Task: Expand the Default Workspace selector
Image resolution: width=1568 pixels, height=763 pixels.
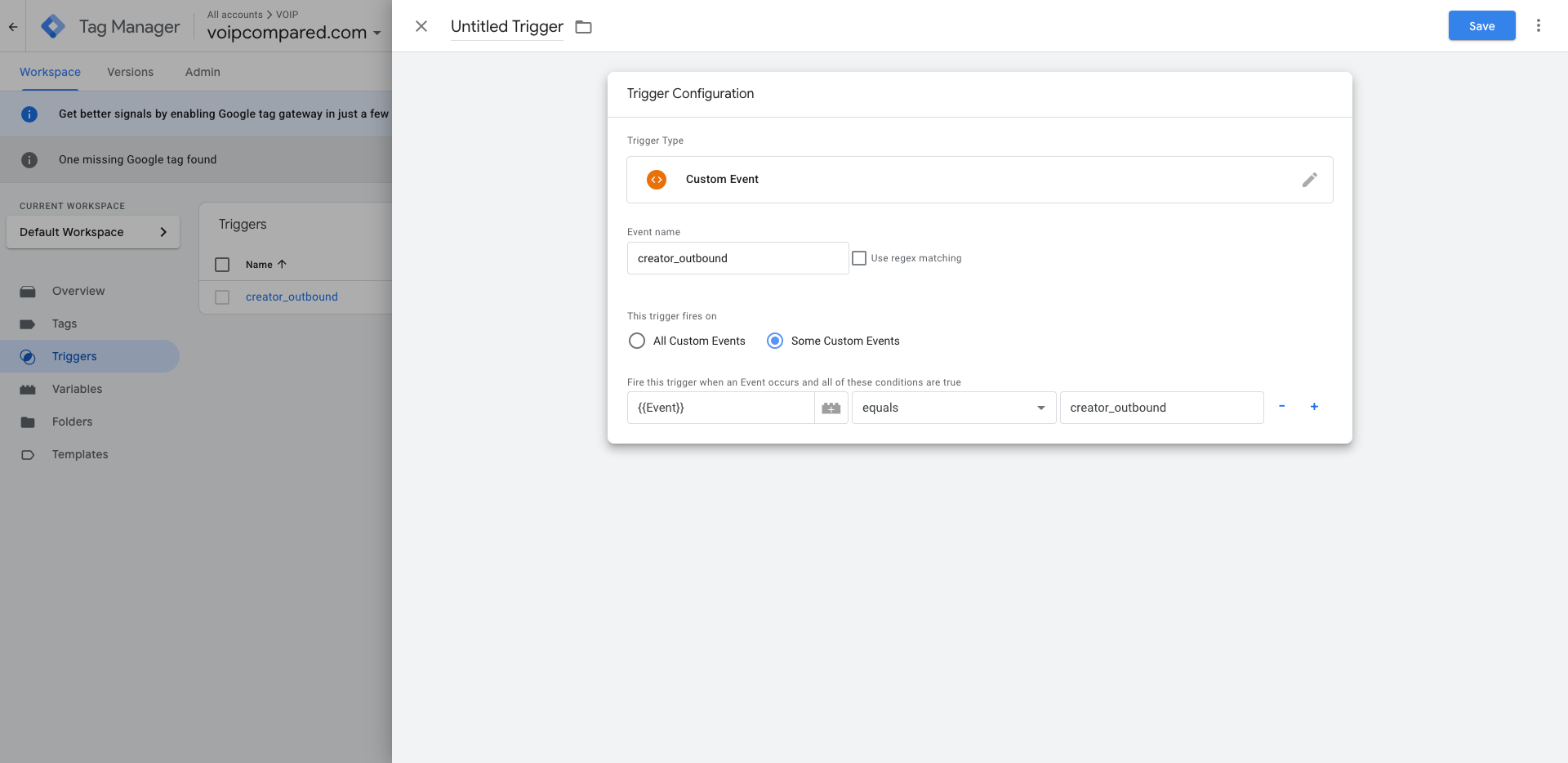Action: tap(93, 232)
